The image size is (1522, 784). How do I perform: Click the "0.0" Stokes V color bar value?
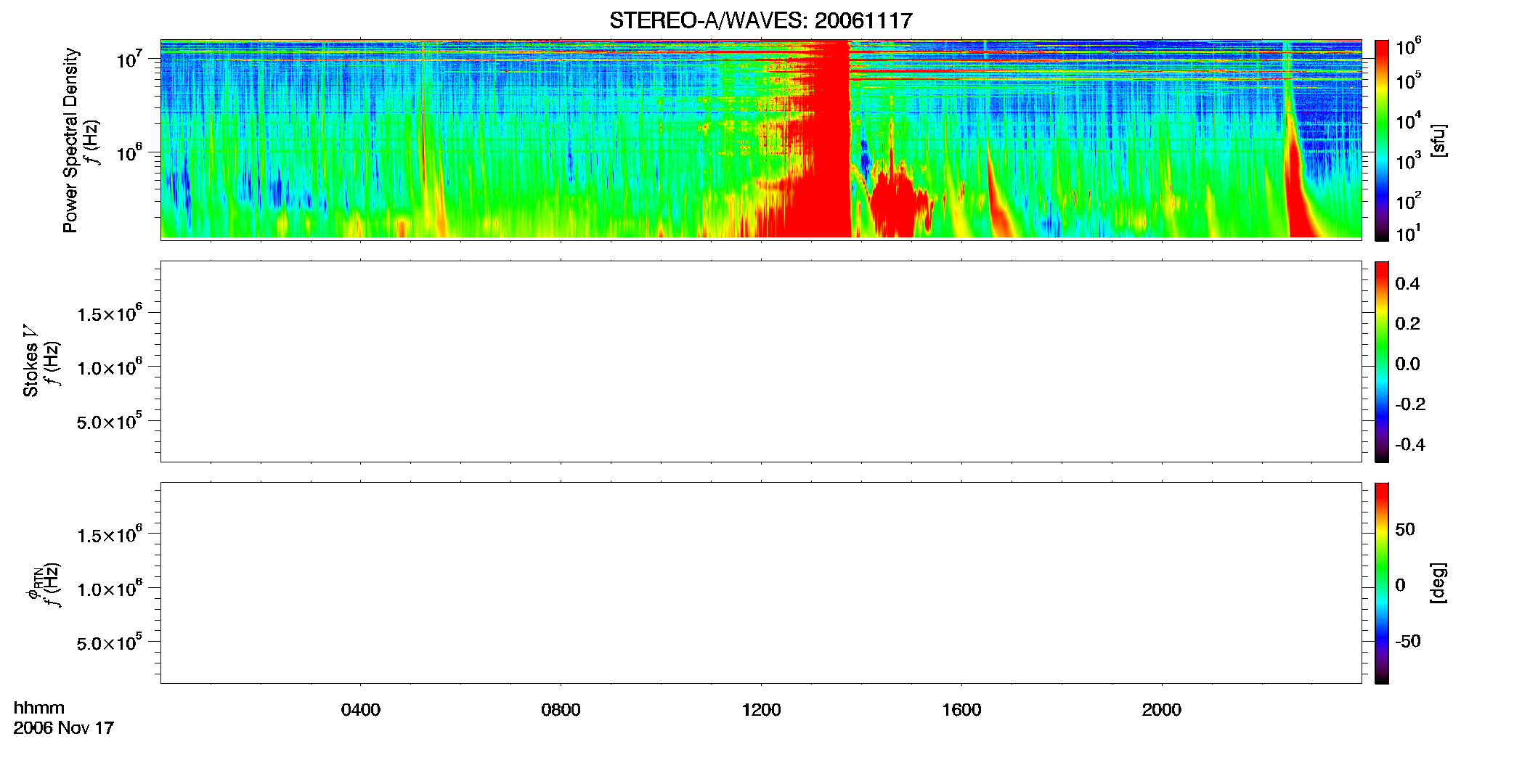point(1407,364)
